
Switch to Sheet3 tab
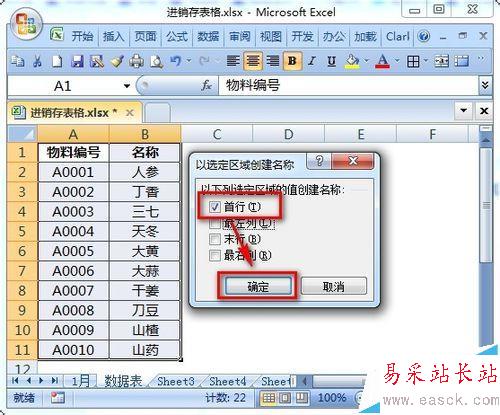(x=176, y=381)
